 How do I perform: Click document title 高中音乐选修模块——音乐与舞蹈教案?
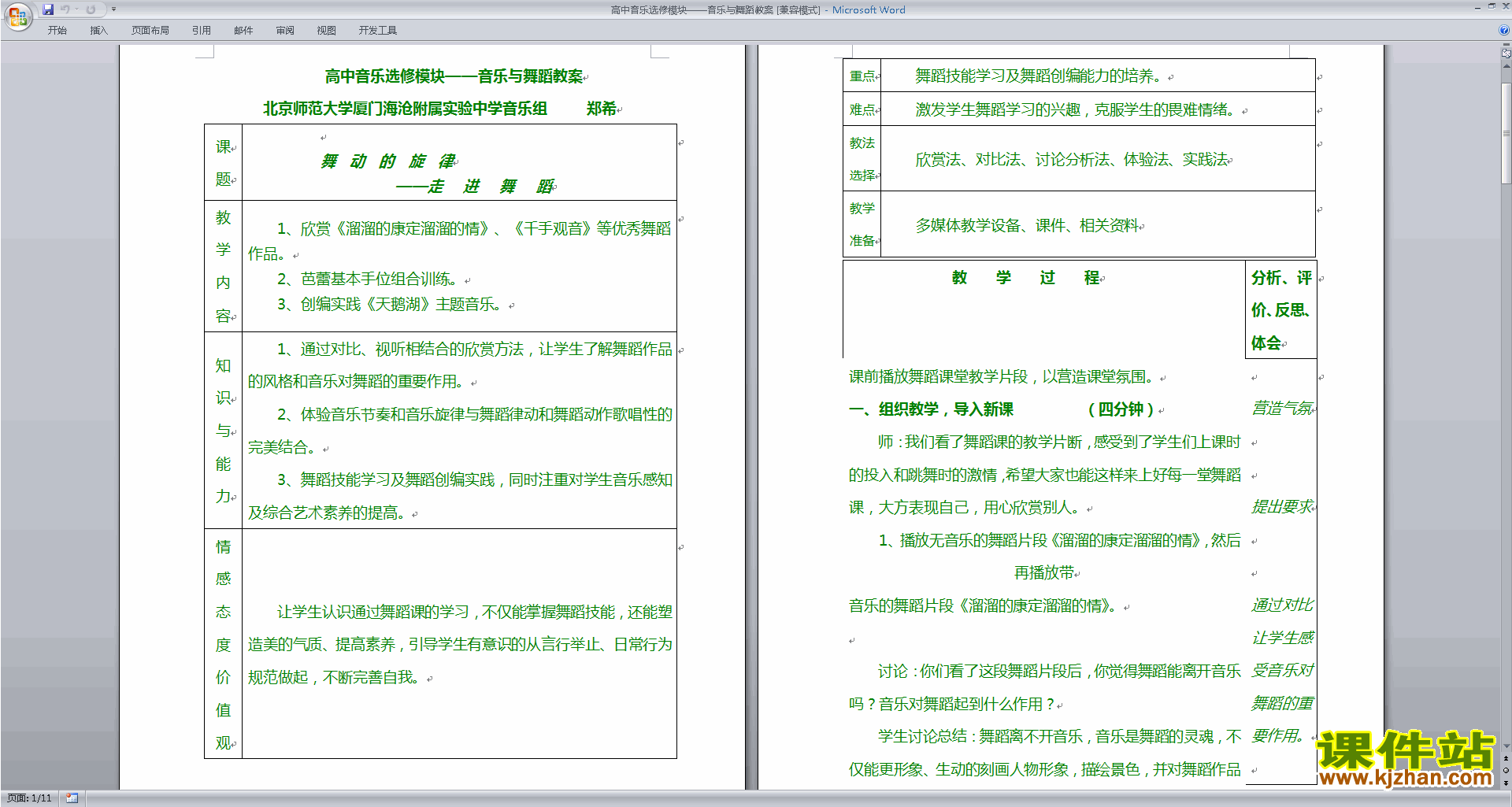pyautogui.click(x=454, y=76)
